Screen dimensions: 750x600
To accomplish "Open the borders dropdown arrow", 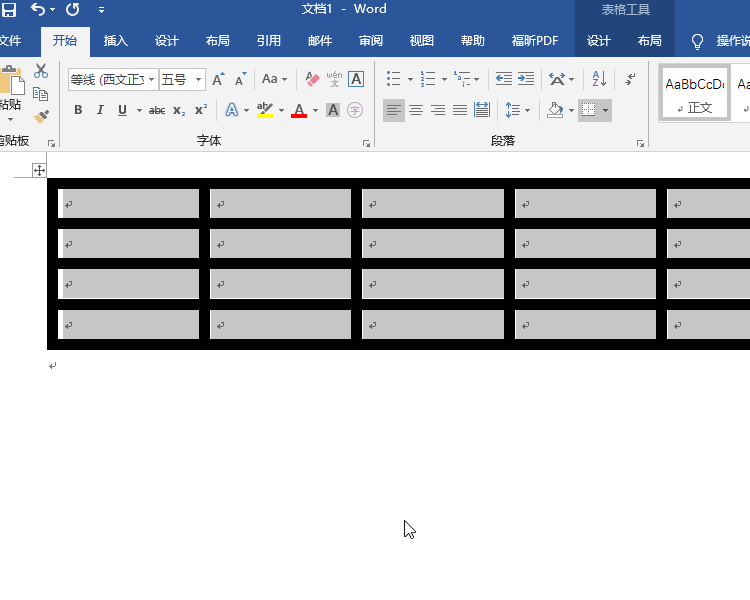I will (x=606, y=111).
